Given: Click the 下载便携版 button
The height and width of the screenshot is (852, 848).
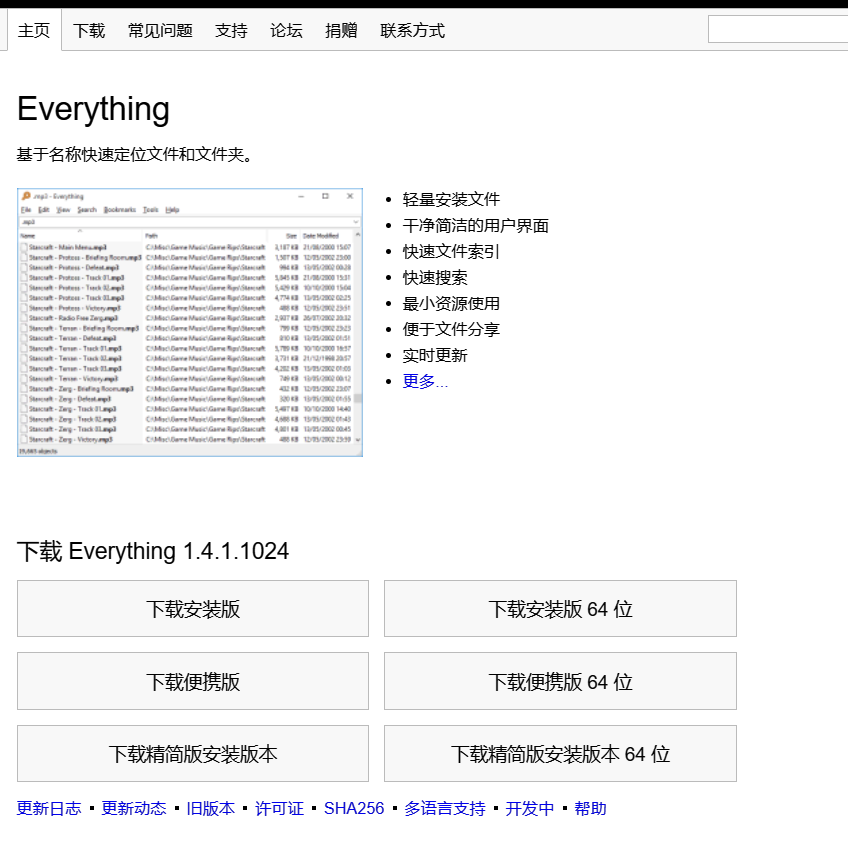Looking at the screenshot, I should pos(193,681).
